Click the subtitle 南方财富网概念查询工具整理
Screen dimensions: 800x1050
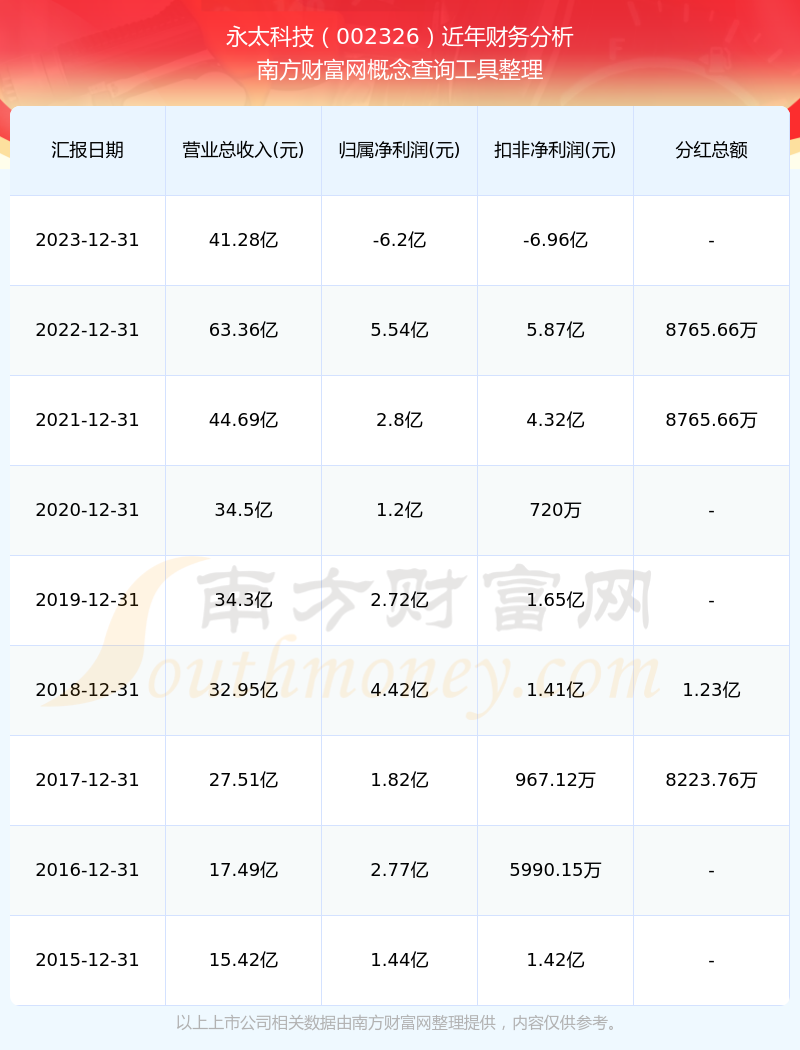coord(400,70)
